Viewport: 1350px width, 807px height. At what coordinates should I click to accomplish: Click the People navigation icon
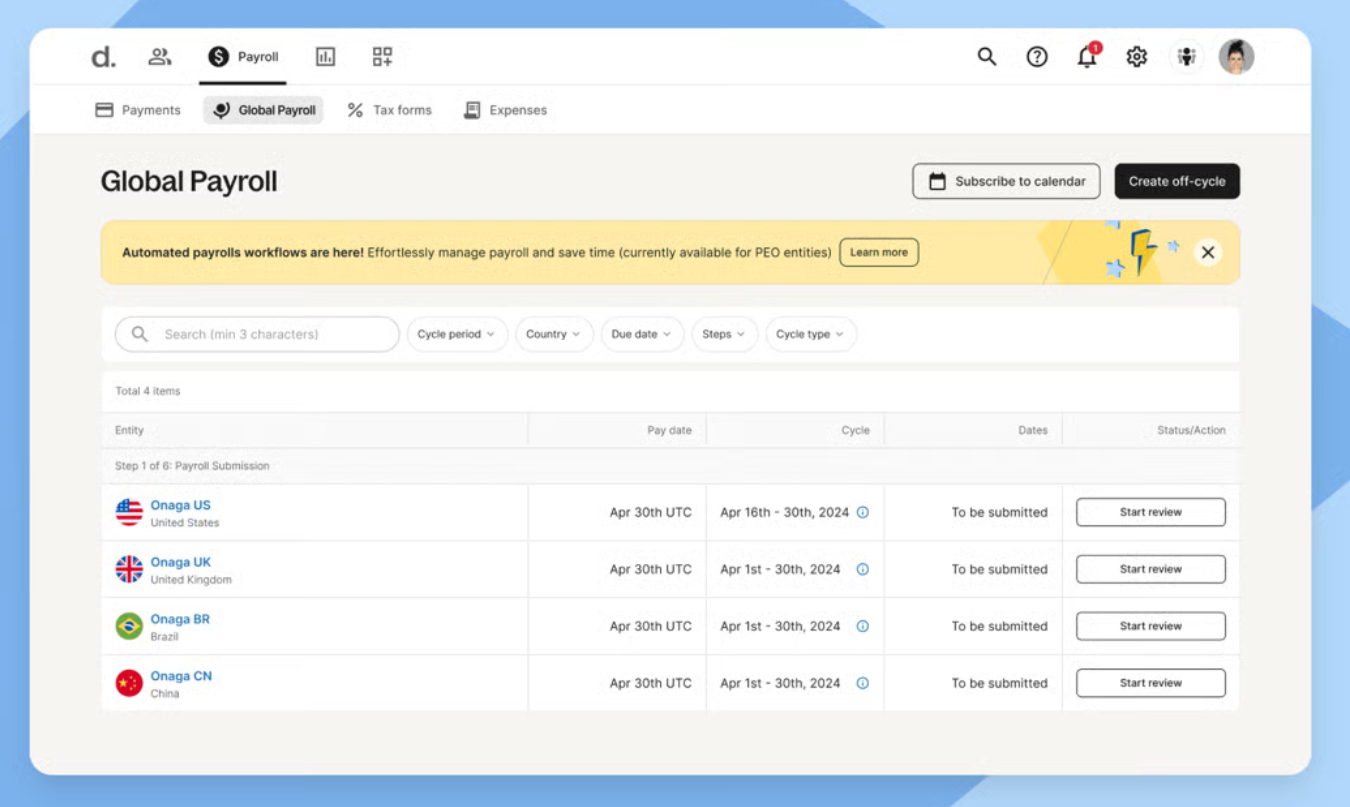[159, 57]
